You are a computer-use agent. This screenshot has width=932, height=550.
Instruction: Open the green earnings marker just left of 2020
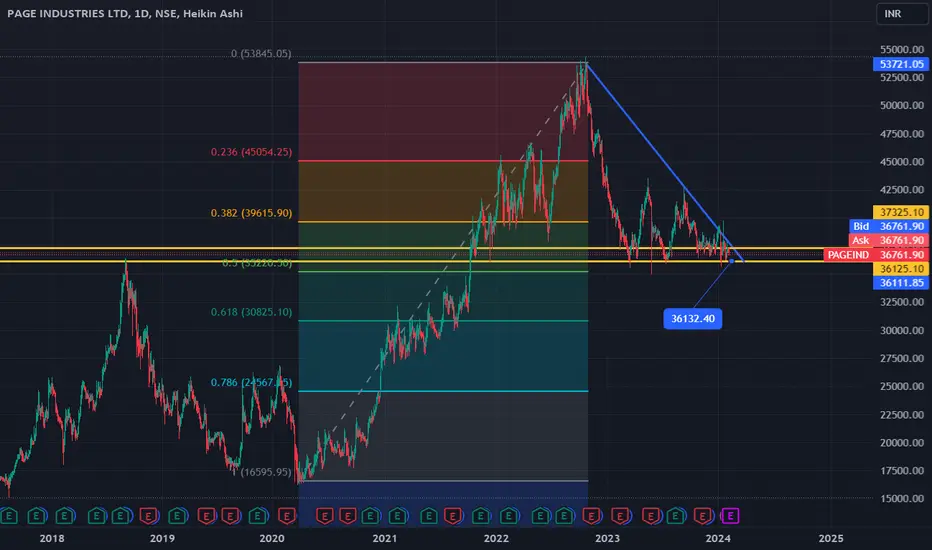[258, 516]
